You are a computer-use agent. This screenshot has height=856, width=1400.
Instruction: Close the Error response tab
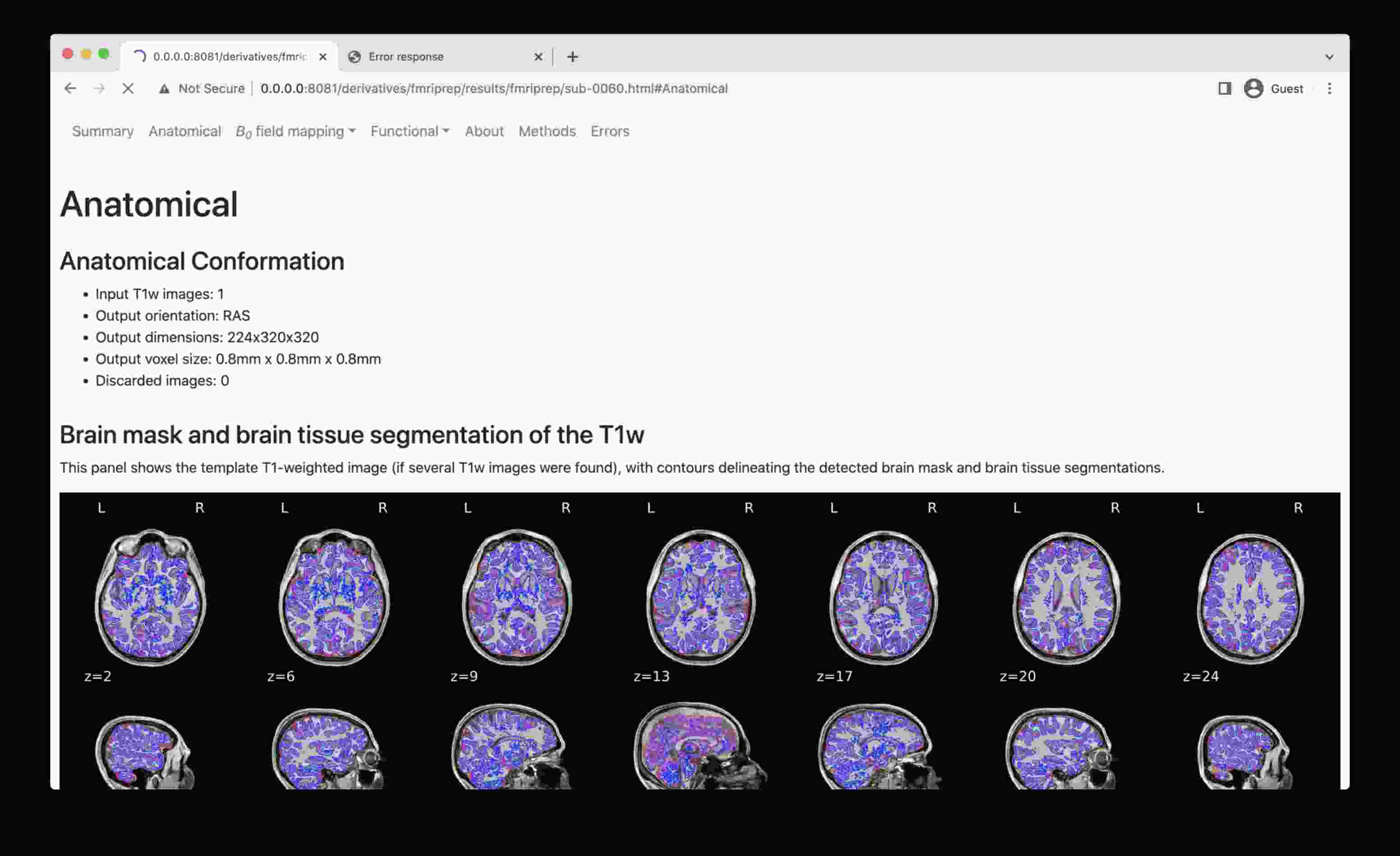[538, 57]
